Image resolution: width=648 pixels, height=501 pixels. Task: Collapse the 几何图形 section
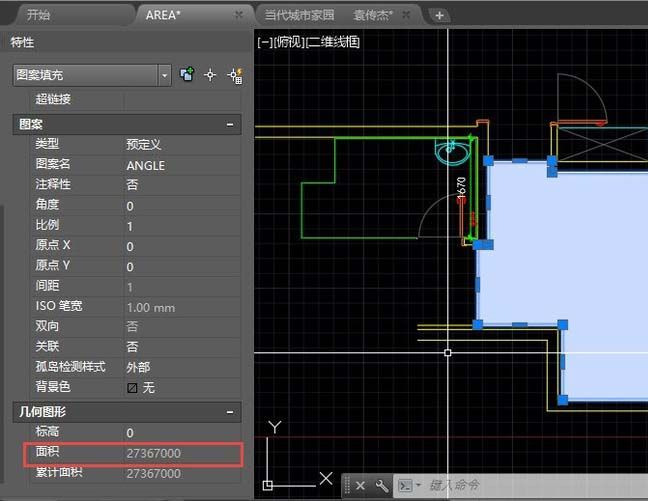coord(230,412)
